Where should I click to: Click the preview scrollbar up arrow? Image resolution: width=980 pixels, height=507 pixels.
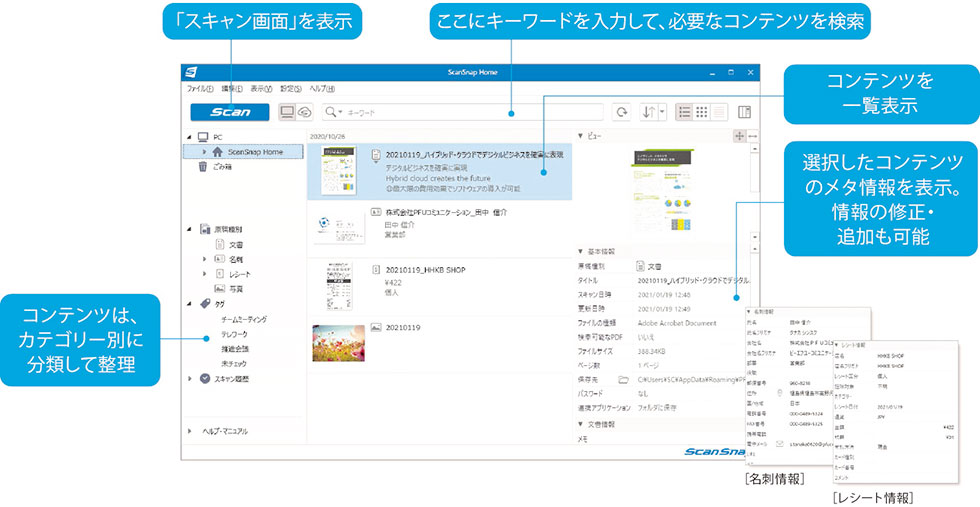coord(754,149)
